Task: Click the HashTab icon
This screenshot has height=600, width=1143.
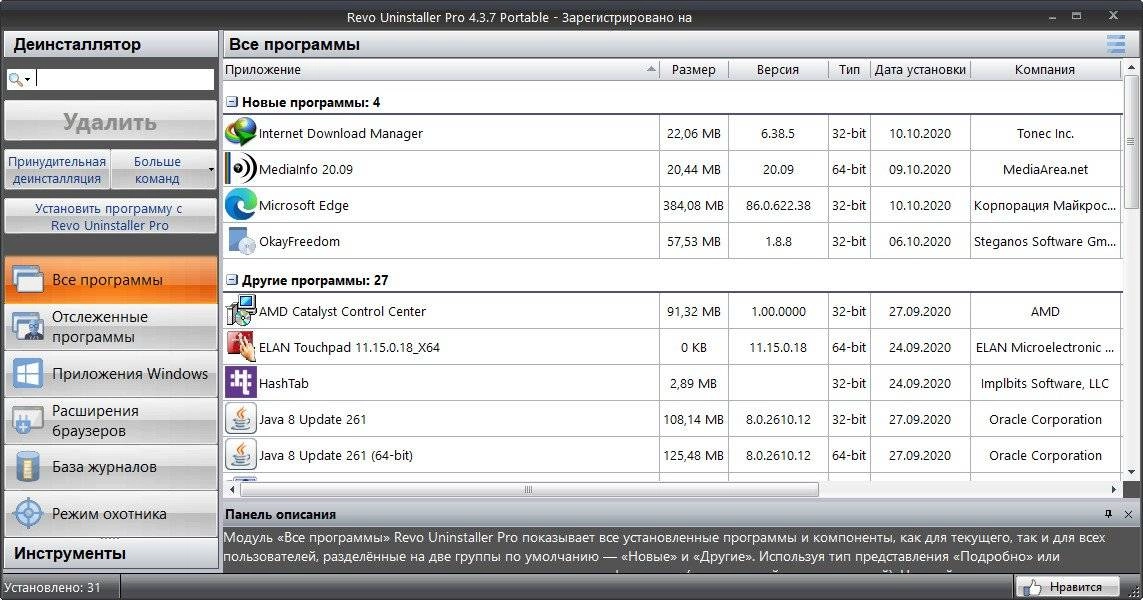Action: coord(241,383)
